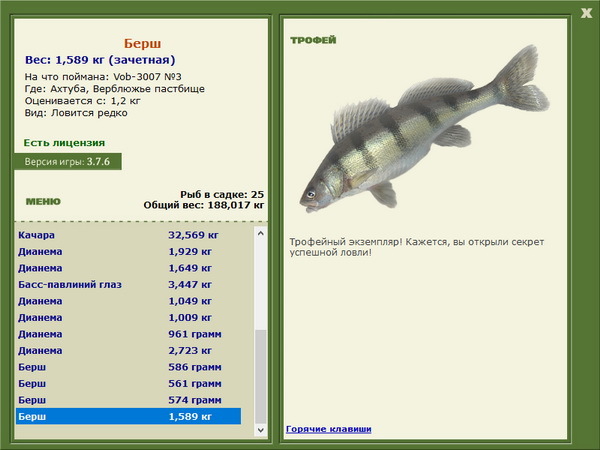600x450 pixels.
Task: Click the ТРОФЕЙ heading
Action: tap(313, 40)
